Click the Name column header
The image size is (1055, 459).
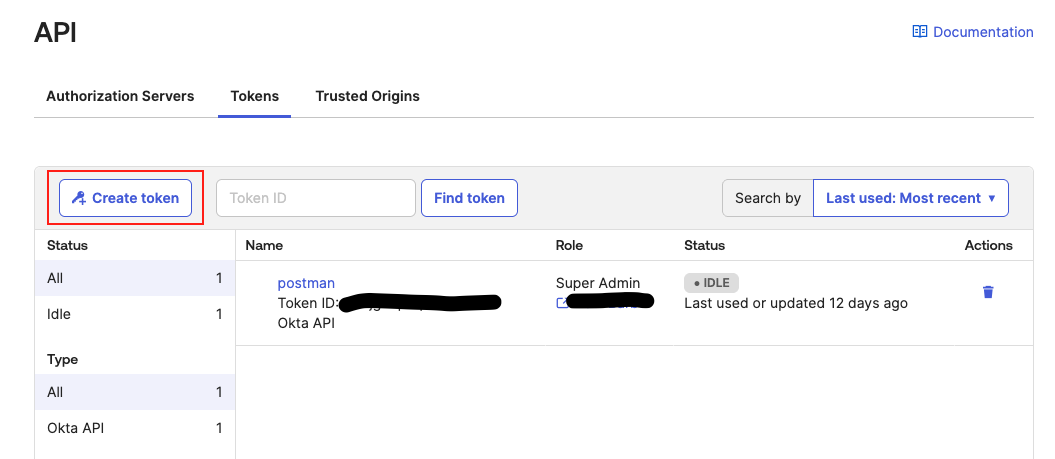[264, 245]
